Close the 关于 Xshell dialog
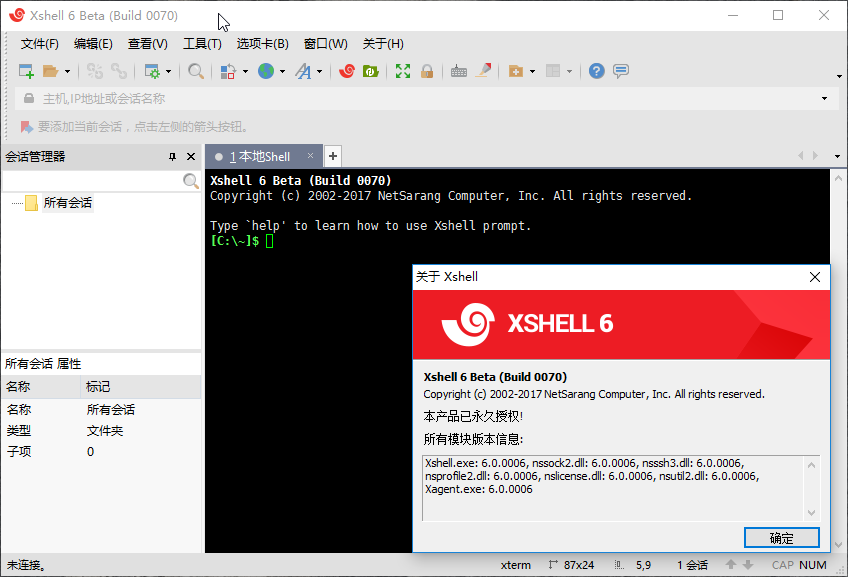848x577 pixels. (814, 277)
